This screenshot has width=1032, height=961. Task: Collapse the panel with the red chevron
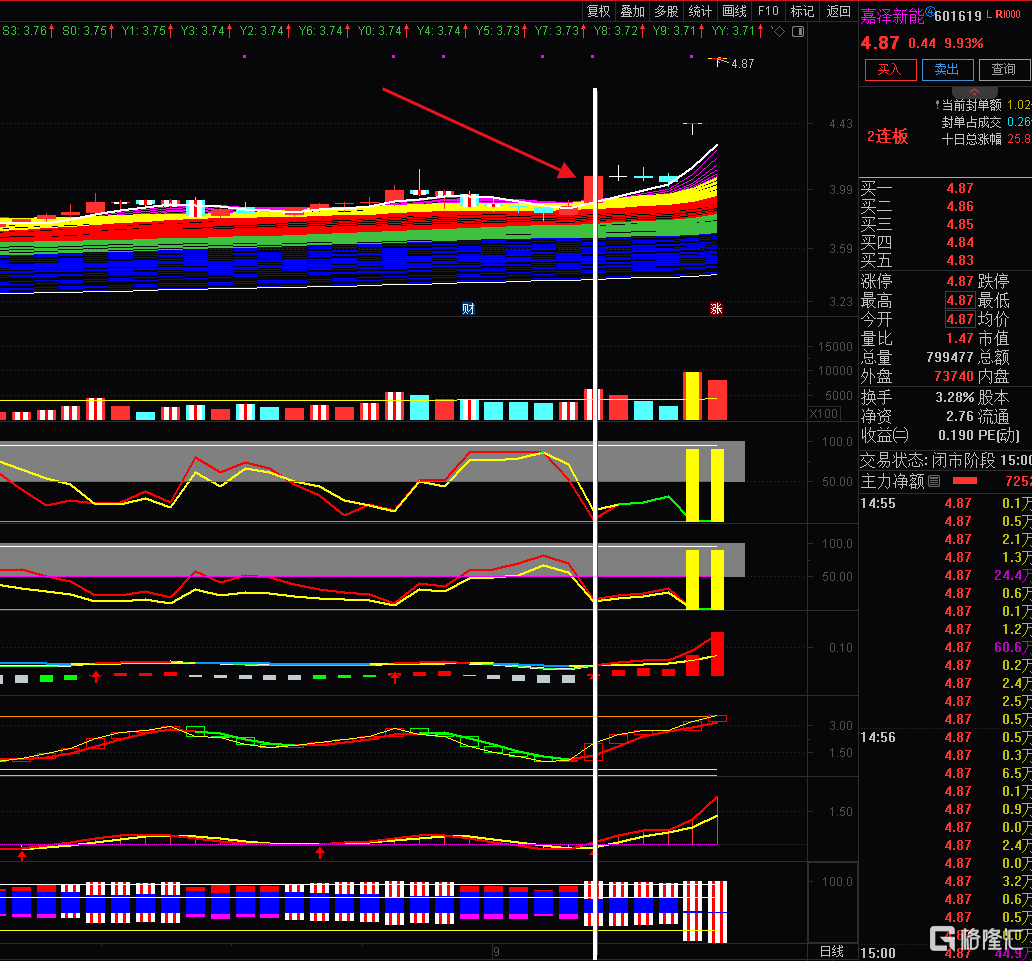click(975, 91)
